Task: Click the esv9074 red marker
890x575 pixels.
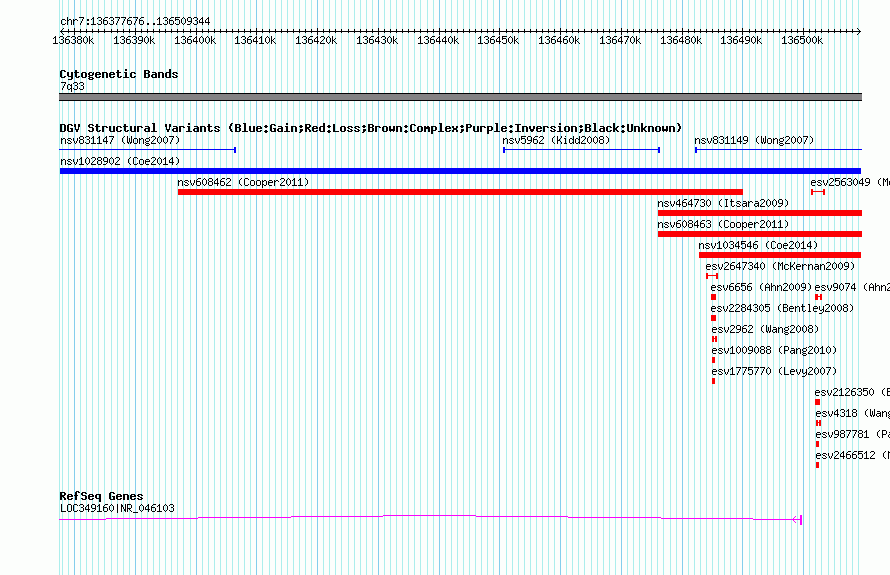Action: 818,297
